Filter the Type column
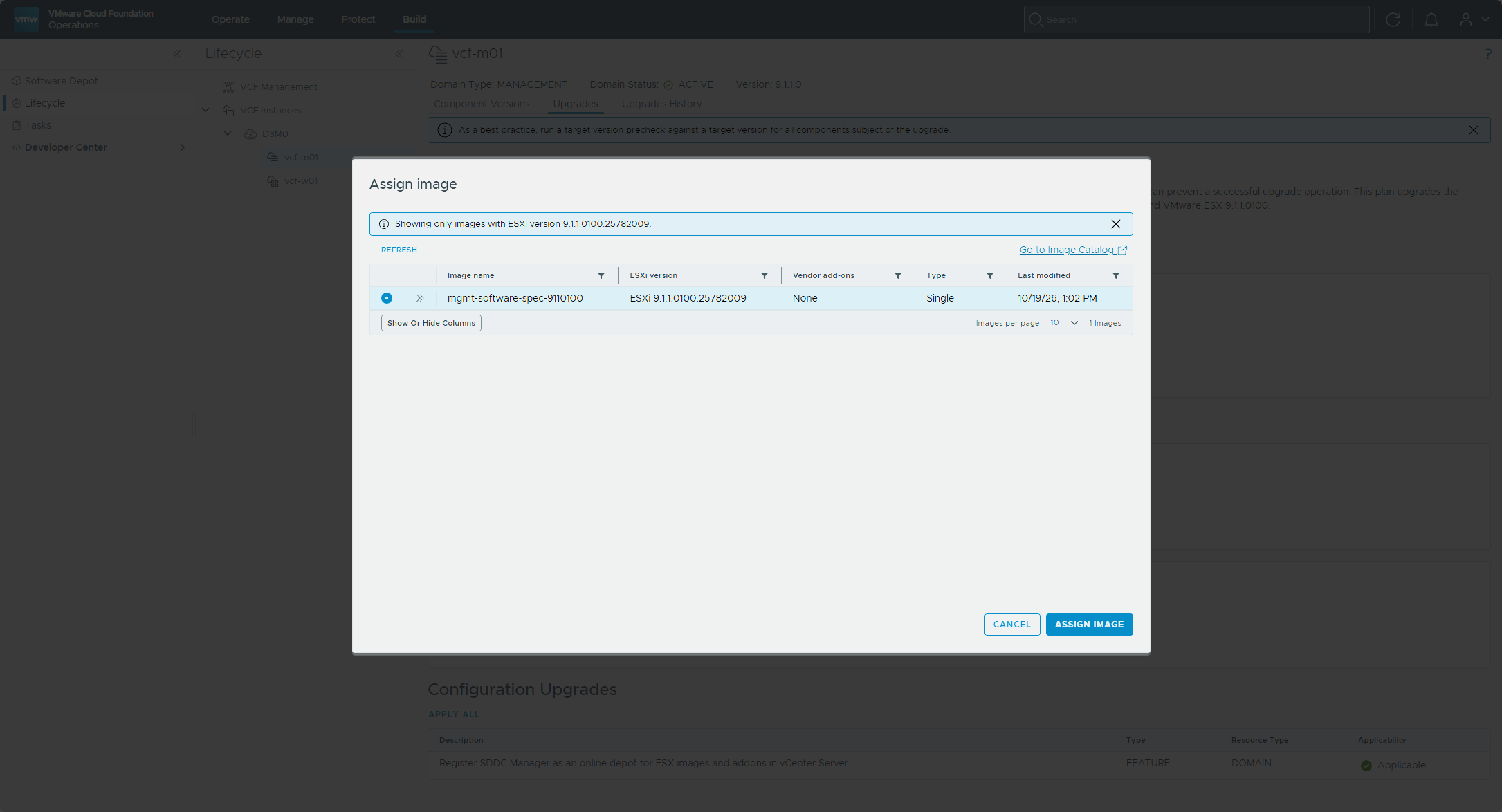1502x812 pixels. [990, 276]
